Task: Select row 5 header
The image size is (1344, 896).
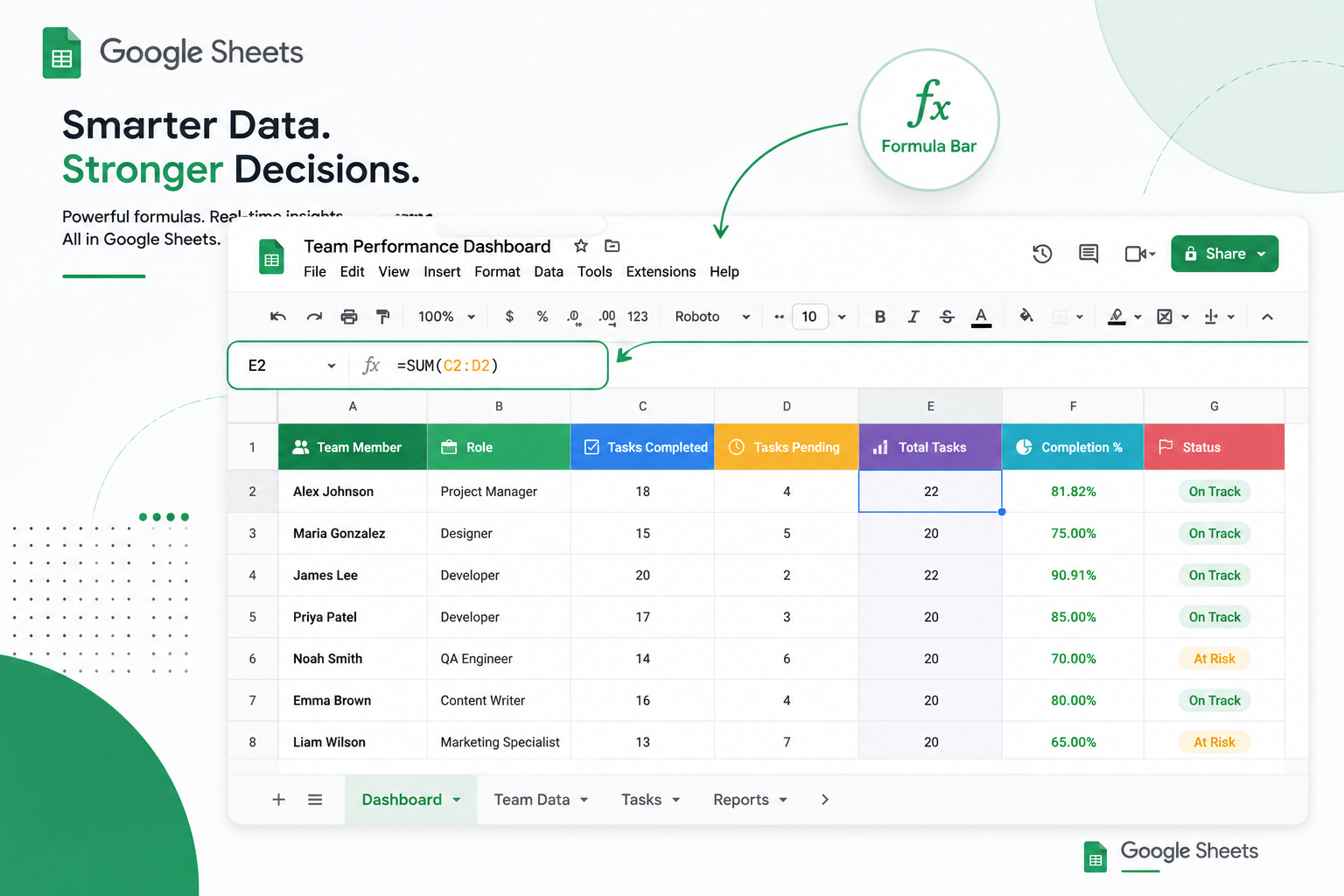Action: click(253, 617)
